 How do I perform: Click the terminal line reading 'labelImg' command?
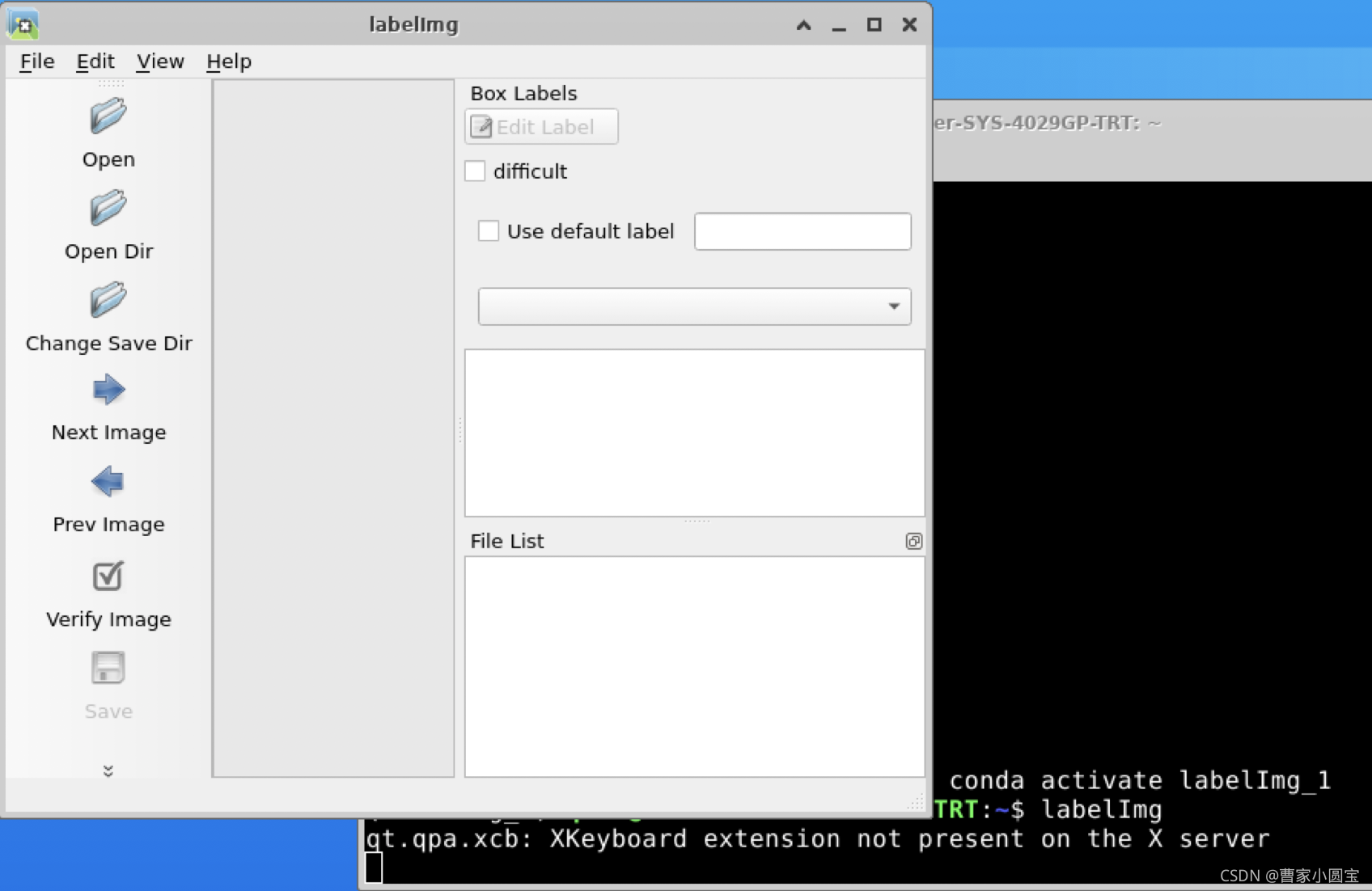tap(1101, 809)
